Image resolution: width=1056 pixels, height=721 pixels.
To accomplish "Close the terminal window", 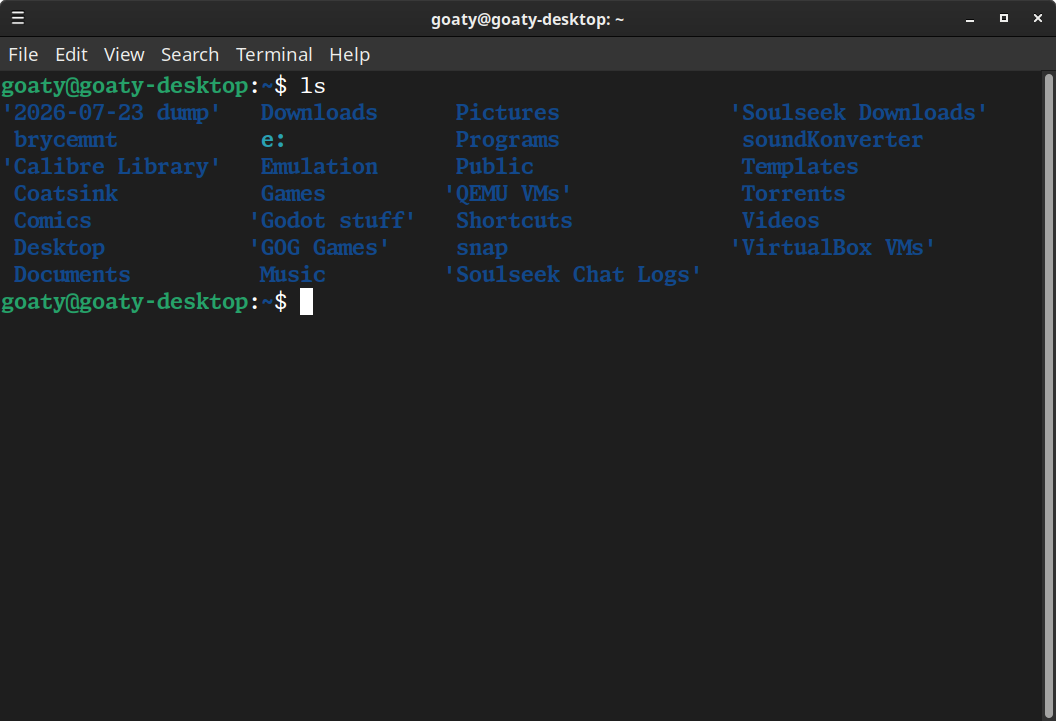I will [1038, 18].
